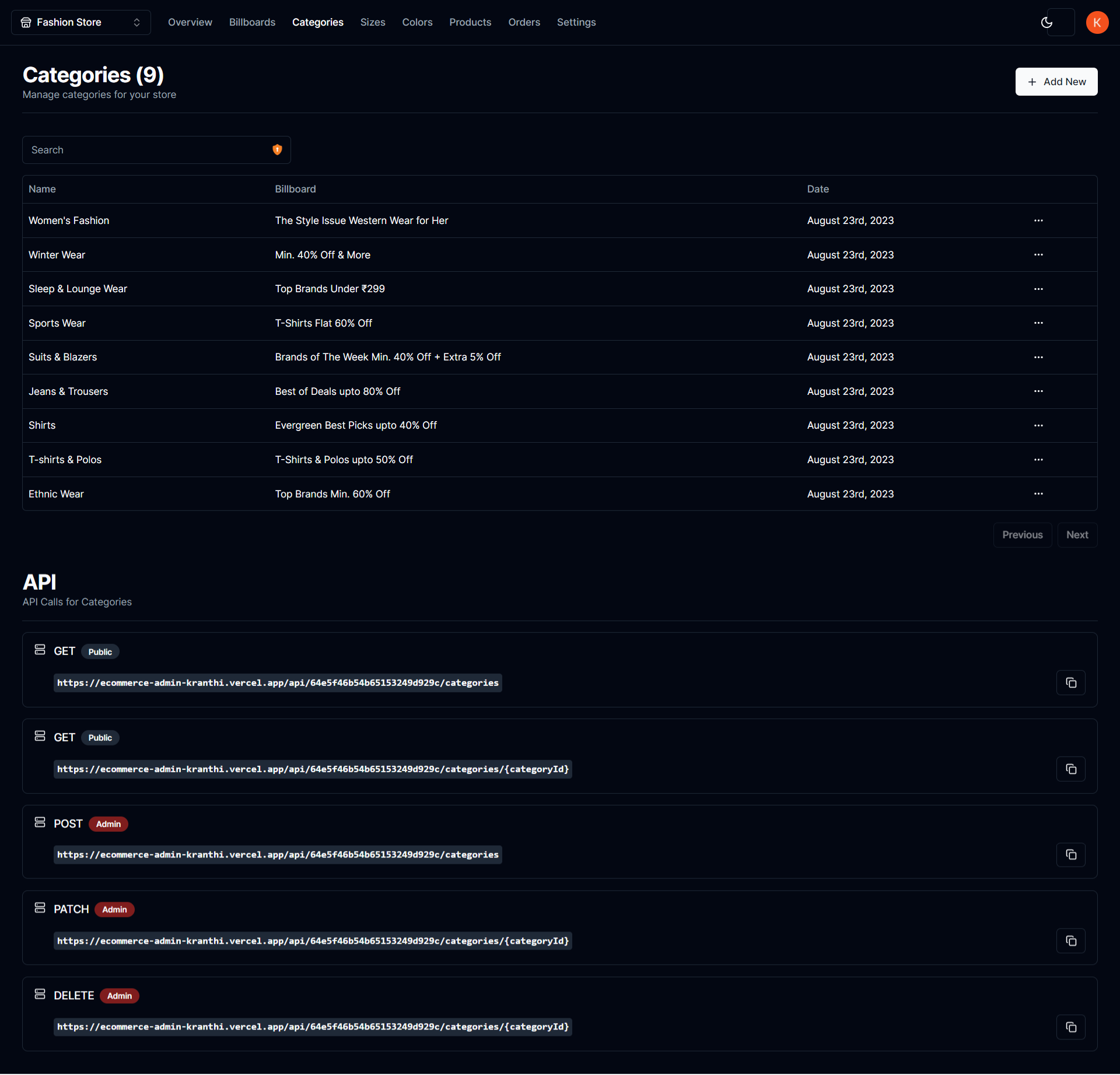Copy the POST categories endpoint URL

1070,855
